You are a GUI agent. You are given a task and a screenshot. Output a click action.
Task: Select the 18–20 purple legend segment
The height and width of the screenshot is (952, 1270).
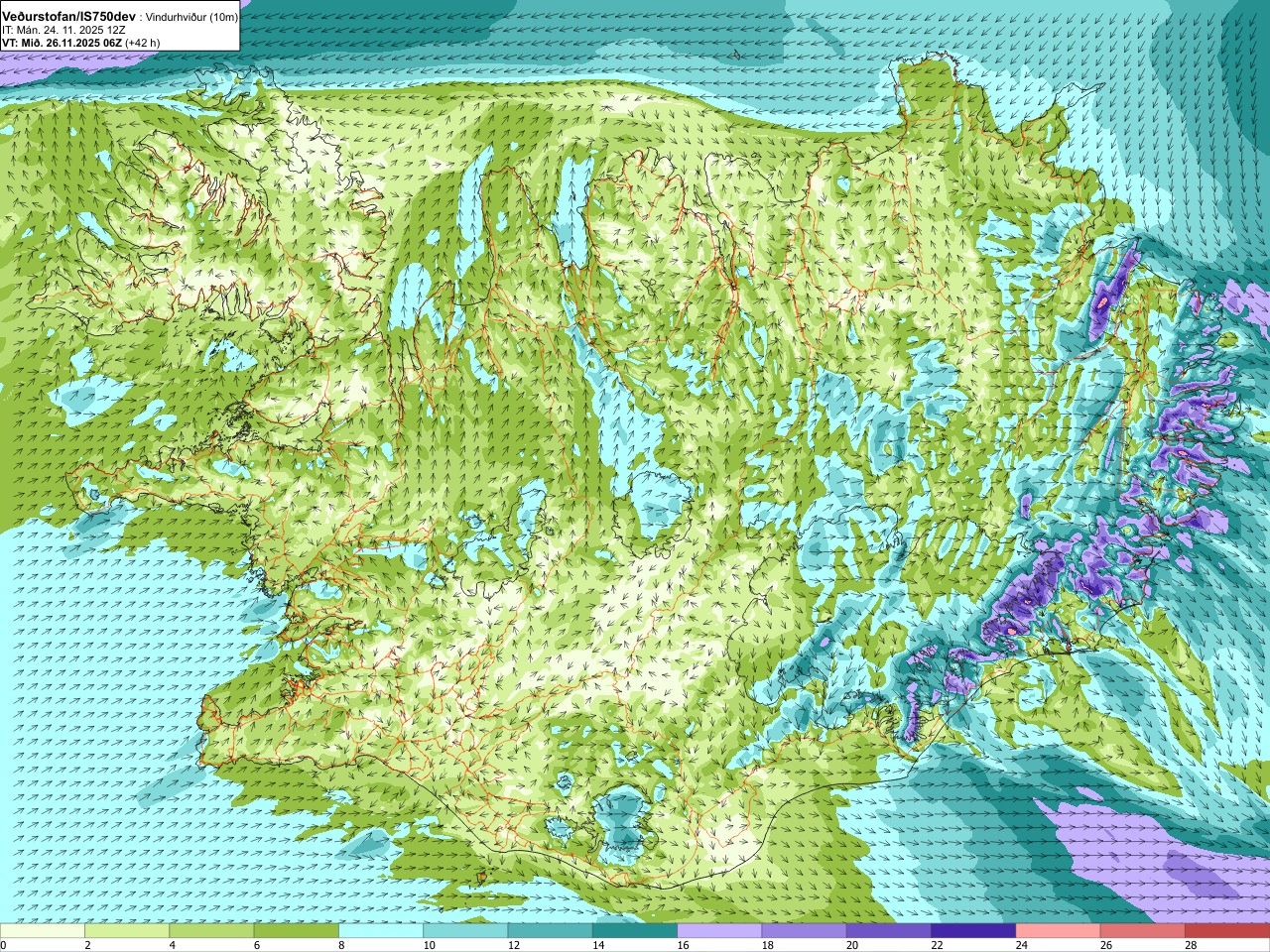(805, 931)
